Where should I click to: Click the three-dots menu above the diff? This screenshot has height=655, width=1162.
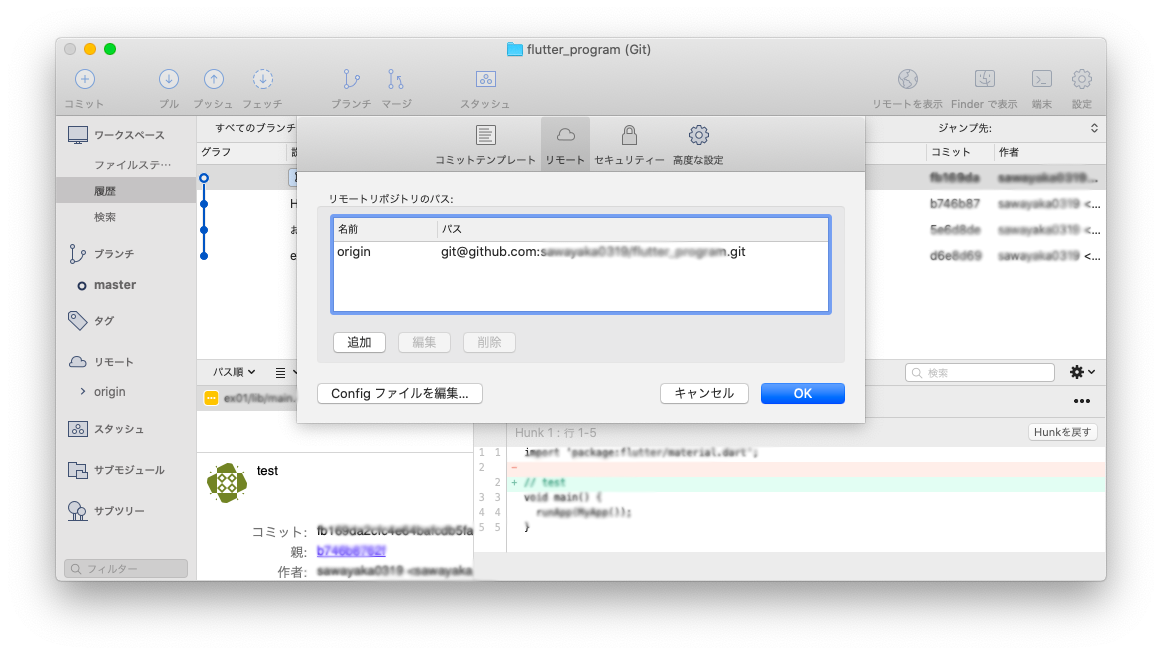point(1082,401)
